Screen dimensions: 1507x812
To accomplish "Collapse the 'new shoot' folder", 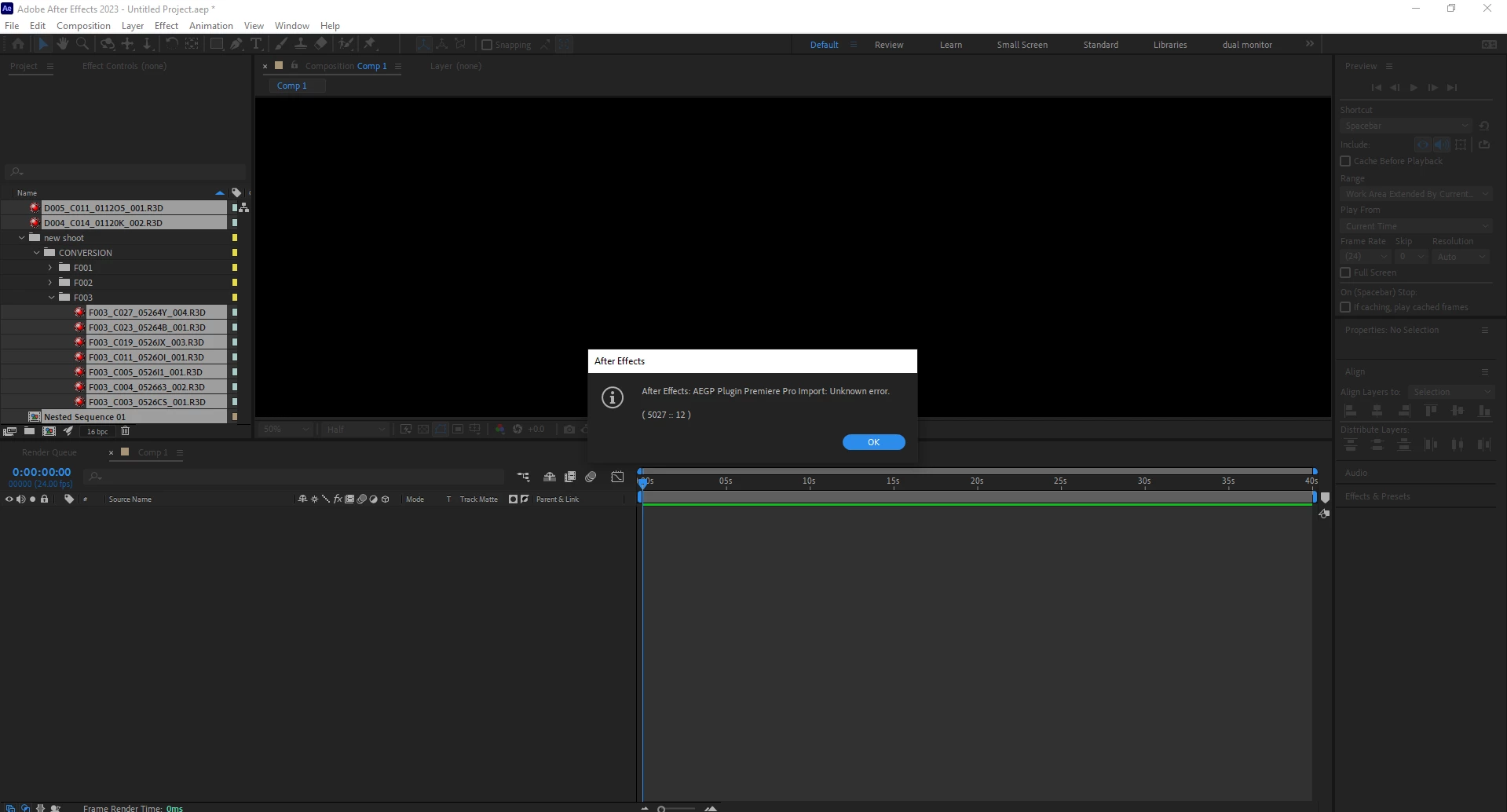I will (x=21, y=238).
